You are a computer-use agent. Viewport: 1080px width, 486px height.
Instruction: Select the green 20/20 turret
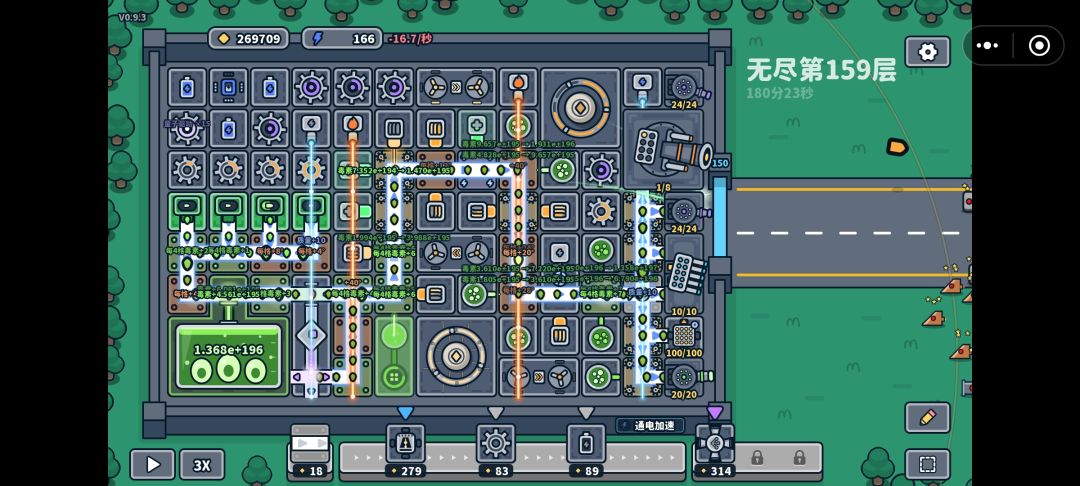pos(683,377)
